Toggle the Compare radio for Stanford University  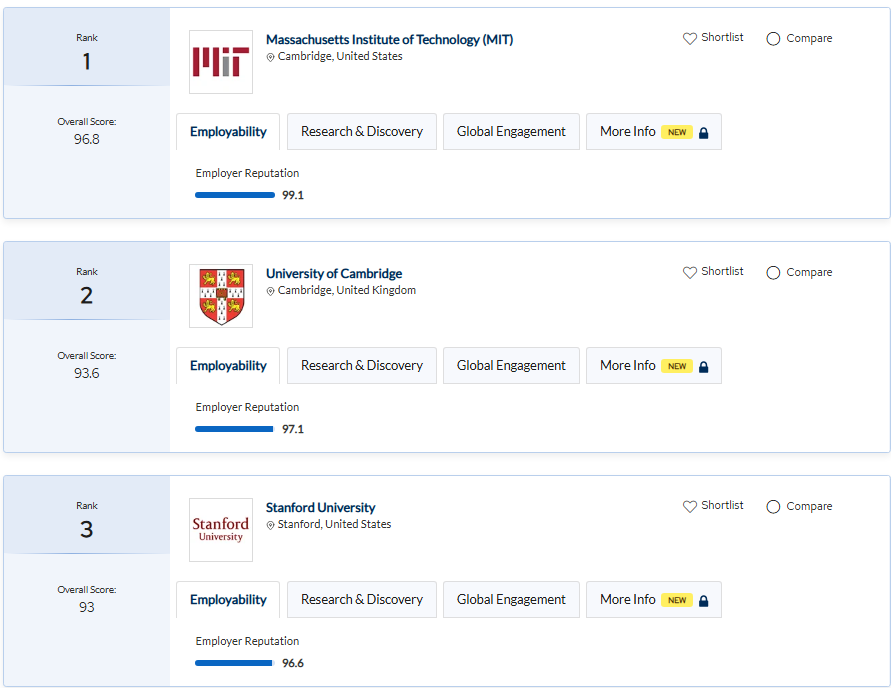coord(773,507)
